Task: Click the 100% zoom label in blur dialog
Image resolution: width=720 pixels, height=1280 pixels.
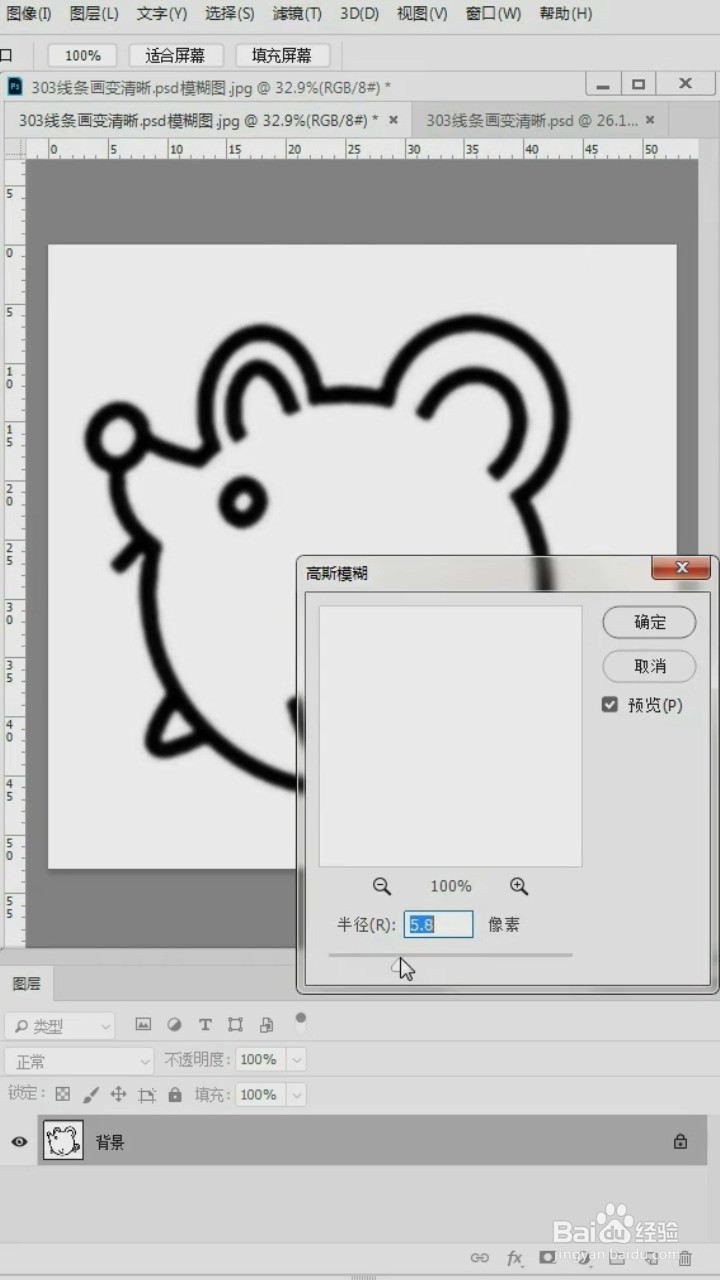Action: (451, 886)
